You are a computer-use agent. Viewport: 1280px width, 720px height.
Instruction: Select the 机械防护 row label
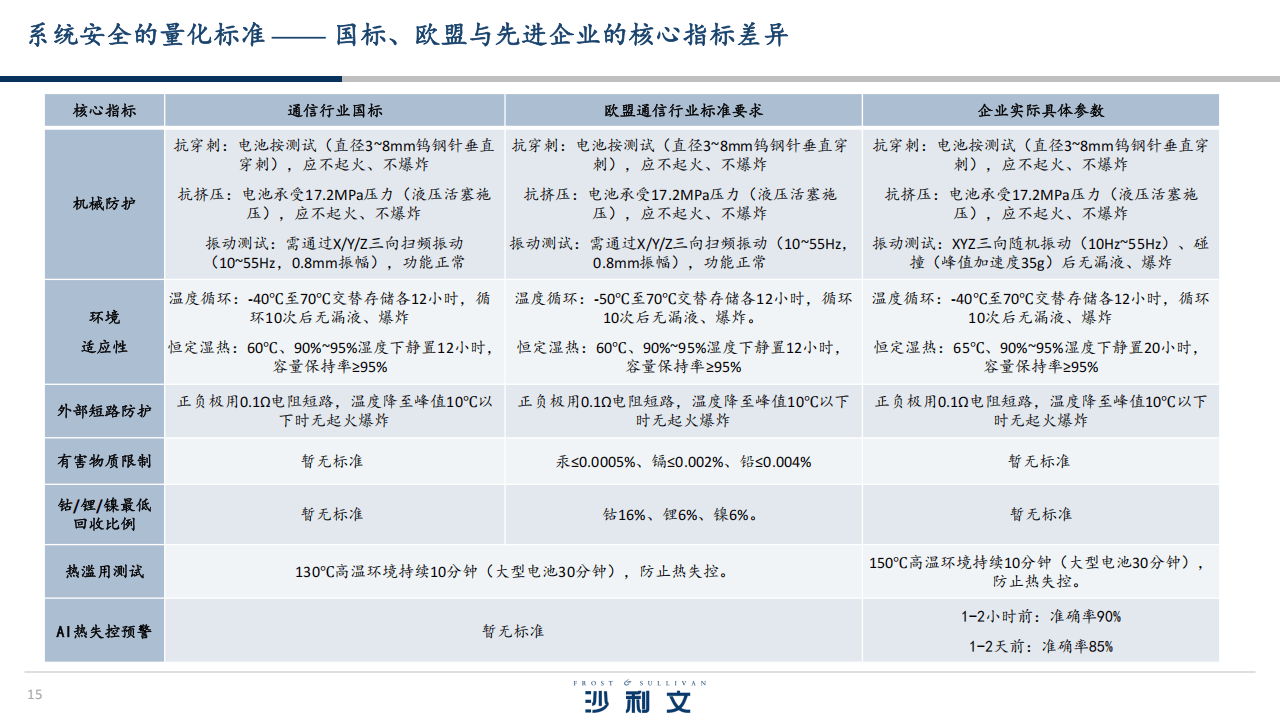pyautogui.click(x=104, y=203)
